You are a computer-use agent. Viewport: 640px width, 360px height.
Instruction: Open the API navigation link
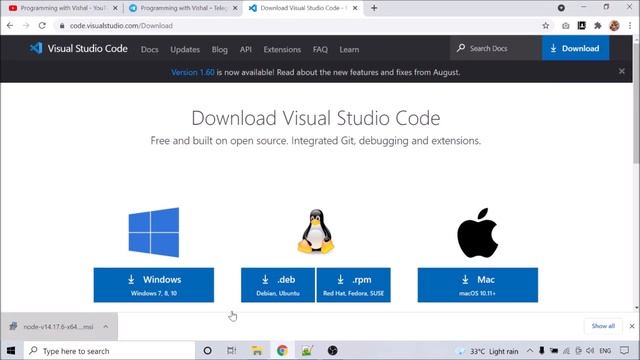point(246,49)
